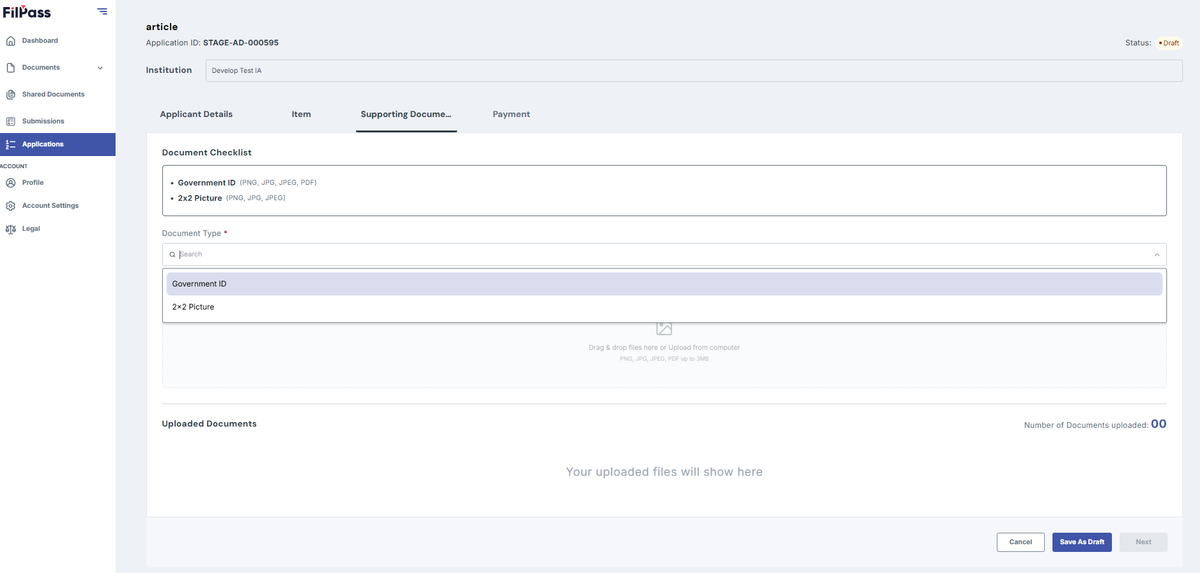Click 'Your uploaded files will show here' text

point(664,472)
